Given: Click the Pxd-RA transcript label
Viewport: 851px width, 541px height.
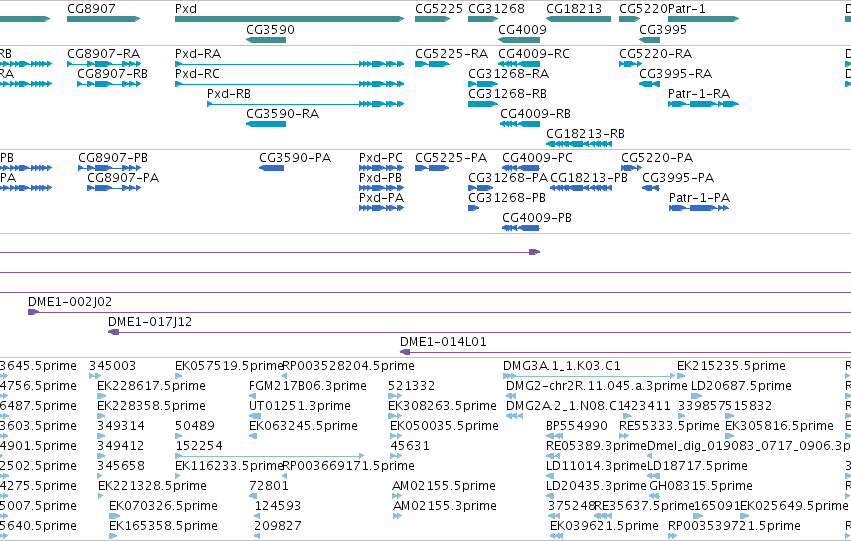Looking at the screenshot, I should tap(198, 54).
